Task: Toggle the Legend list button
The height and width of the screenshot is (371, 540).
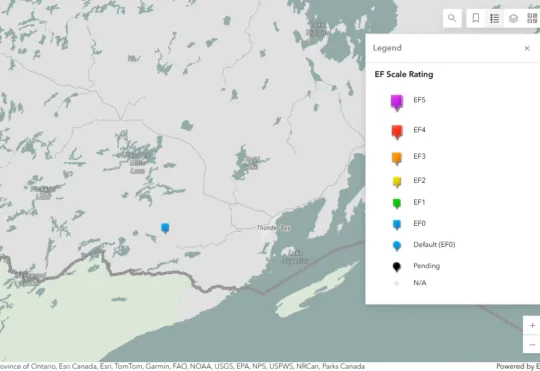Action: (495, 18)
